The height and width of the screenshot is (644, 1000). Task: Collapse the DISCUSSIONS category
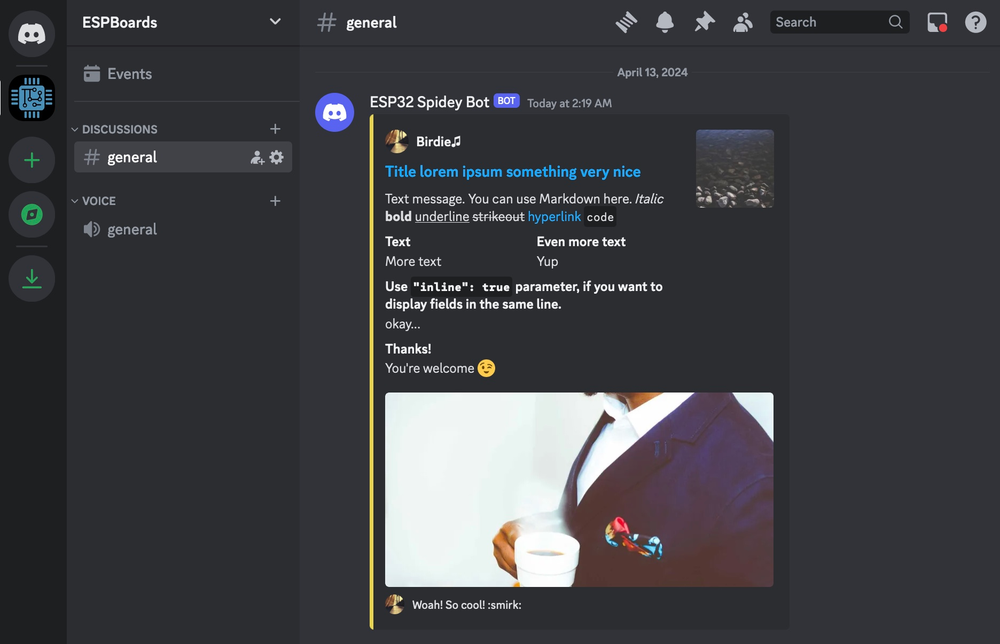[x=119, y=129]
